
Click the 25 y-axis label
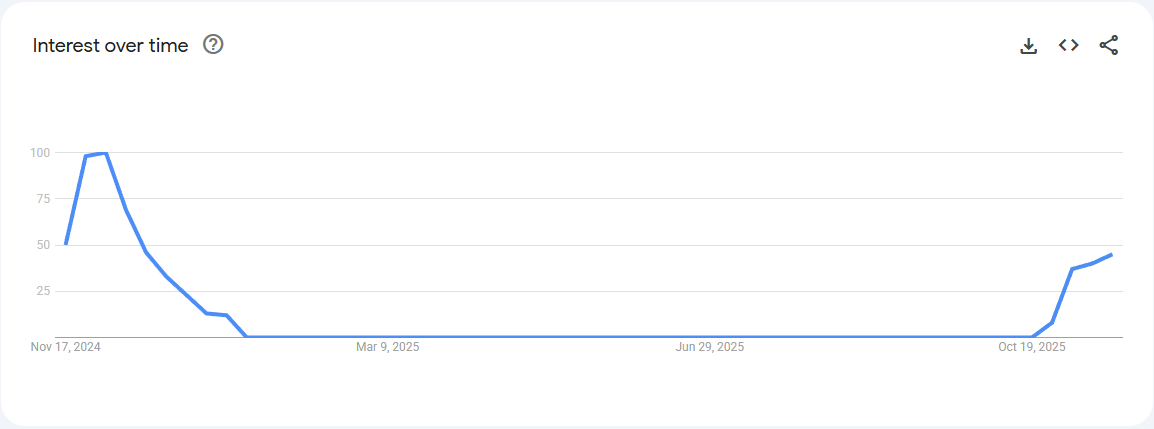pos(43,291)
